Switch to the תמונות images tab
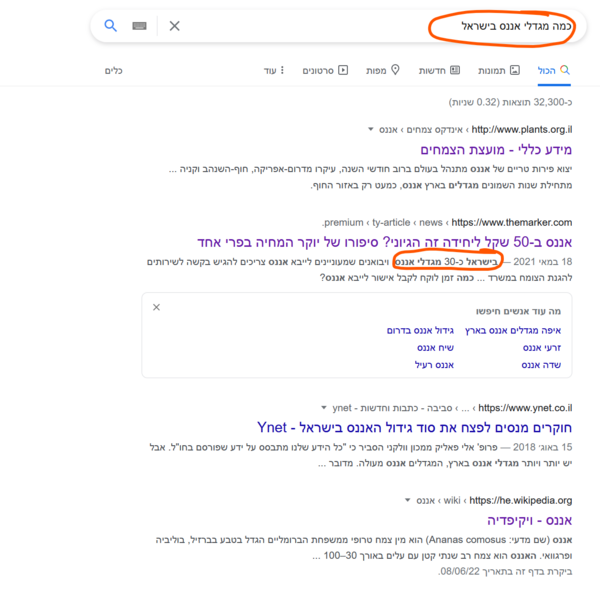Viewport: 600px width, 600px height. [x=499, y=70]
